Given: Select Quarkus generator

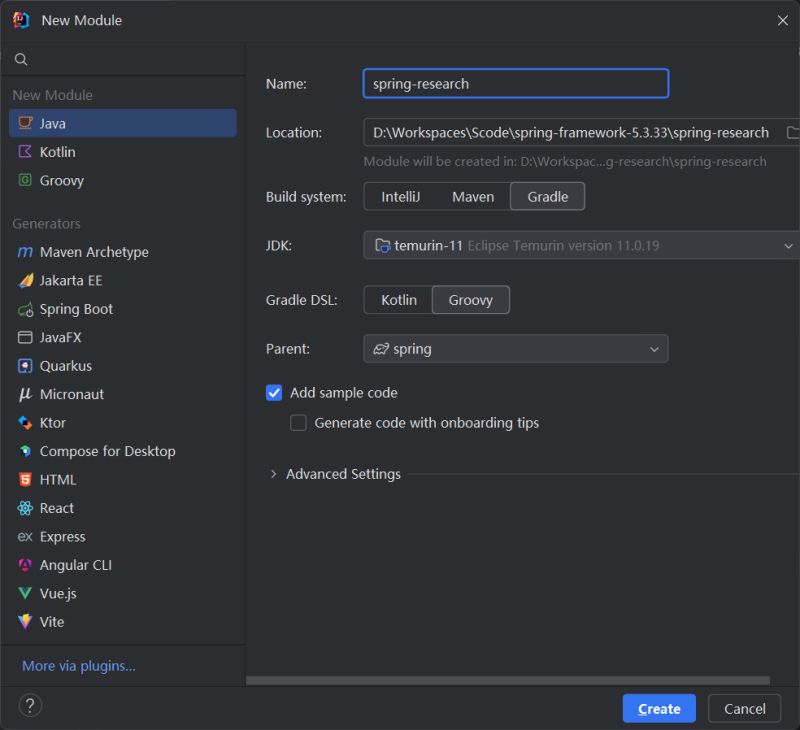Looking at the screenshot, I should 123,366.
